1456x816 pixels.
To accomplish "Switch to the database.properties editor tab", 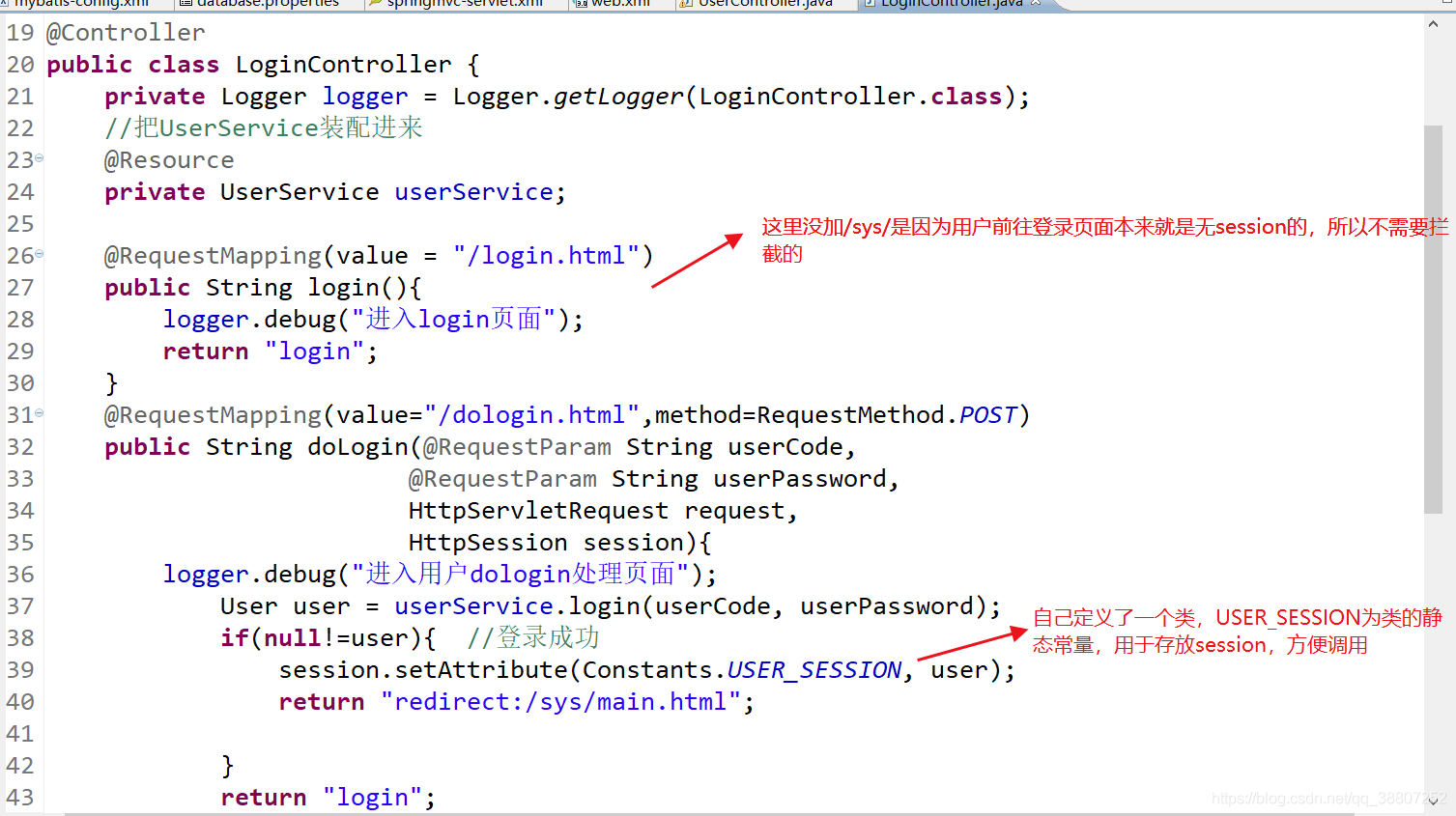I will click(x=261, y=4).
